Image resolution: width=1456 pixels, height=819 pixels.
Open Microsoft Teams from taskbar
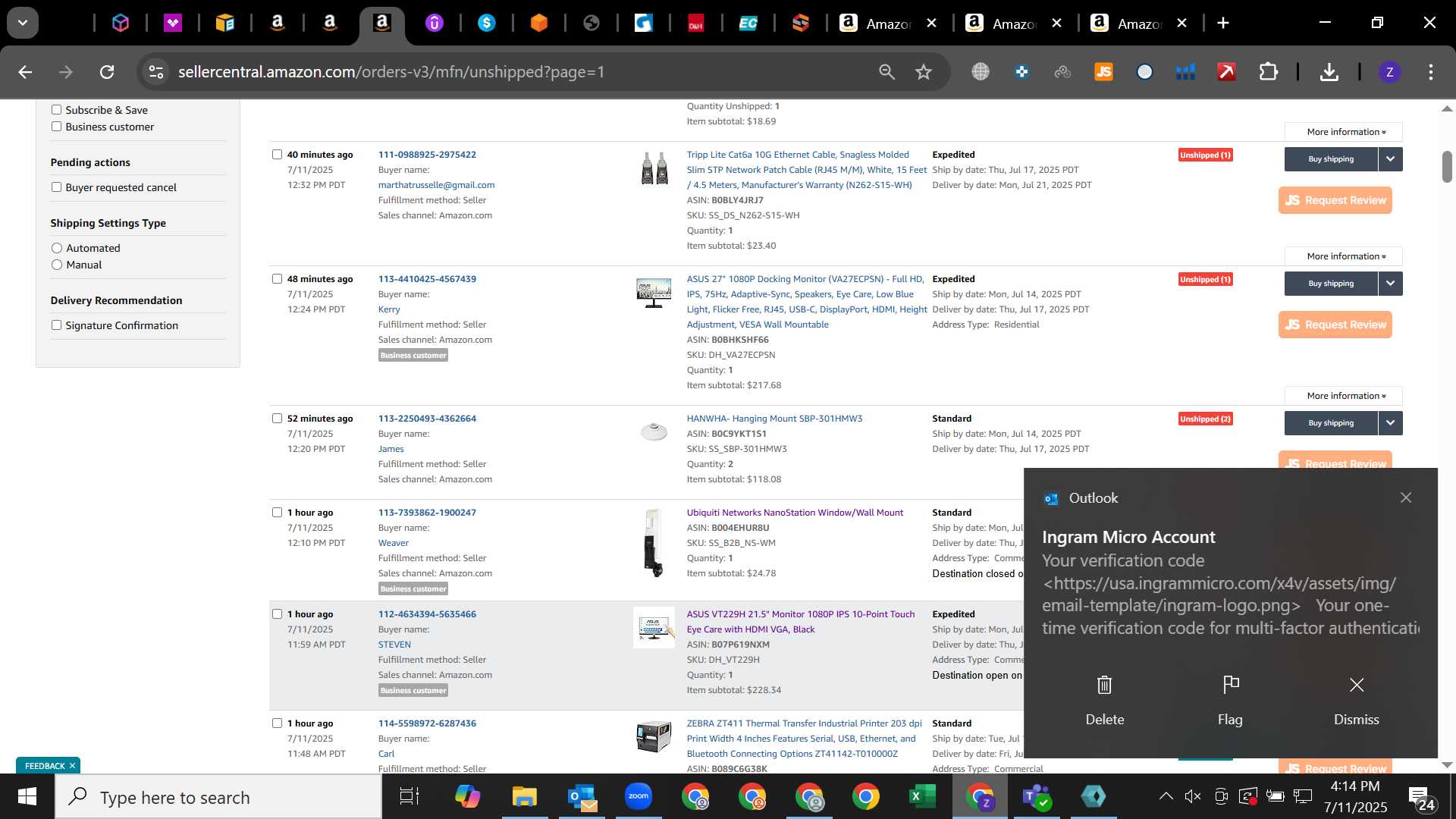(1036, 797)
